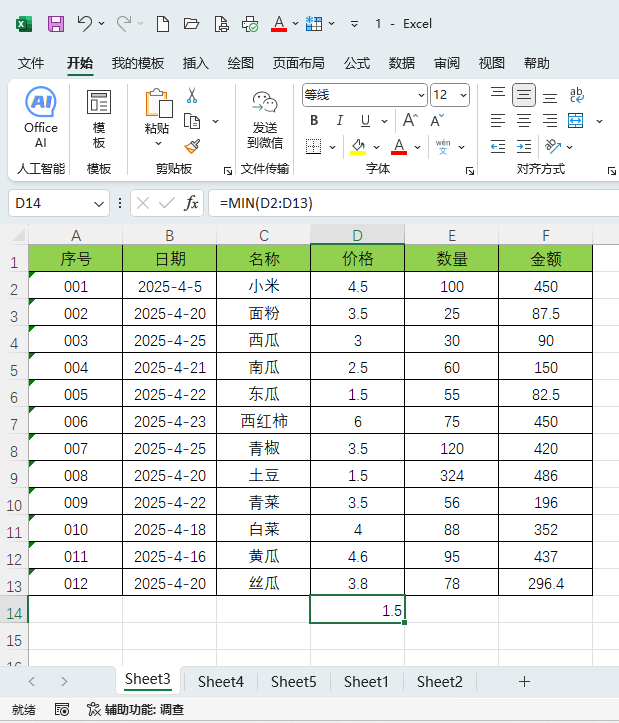Add a new sheet with plus button

pyautogui.click(x=524, y=682)
